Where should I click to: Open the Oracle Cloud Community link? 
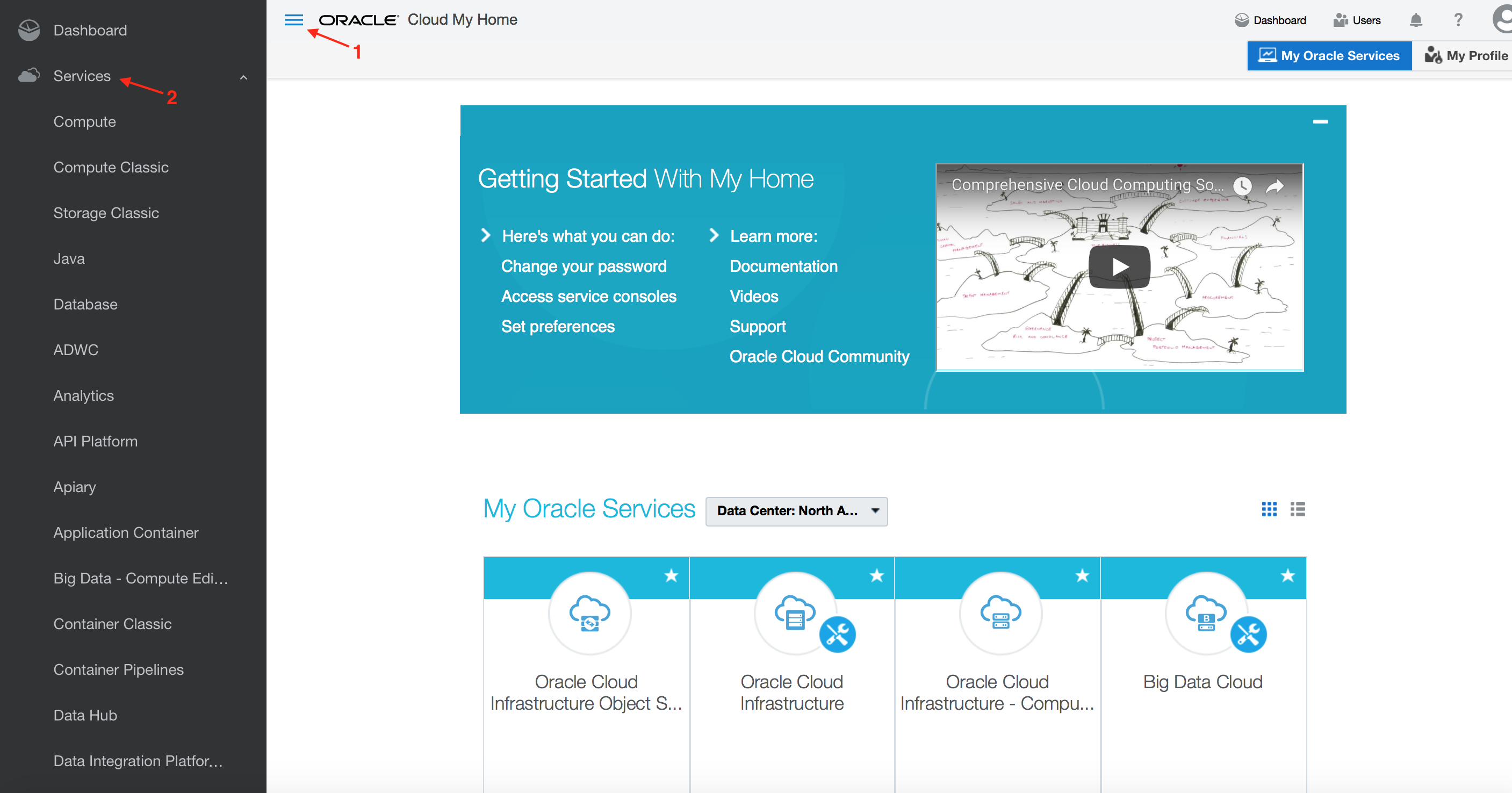point(819,356)
